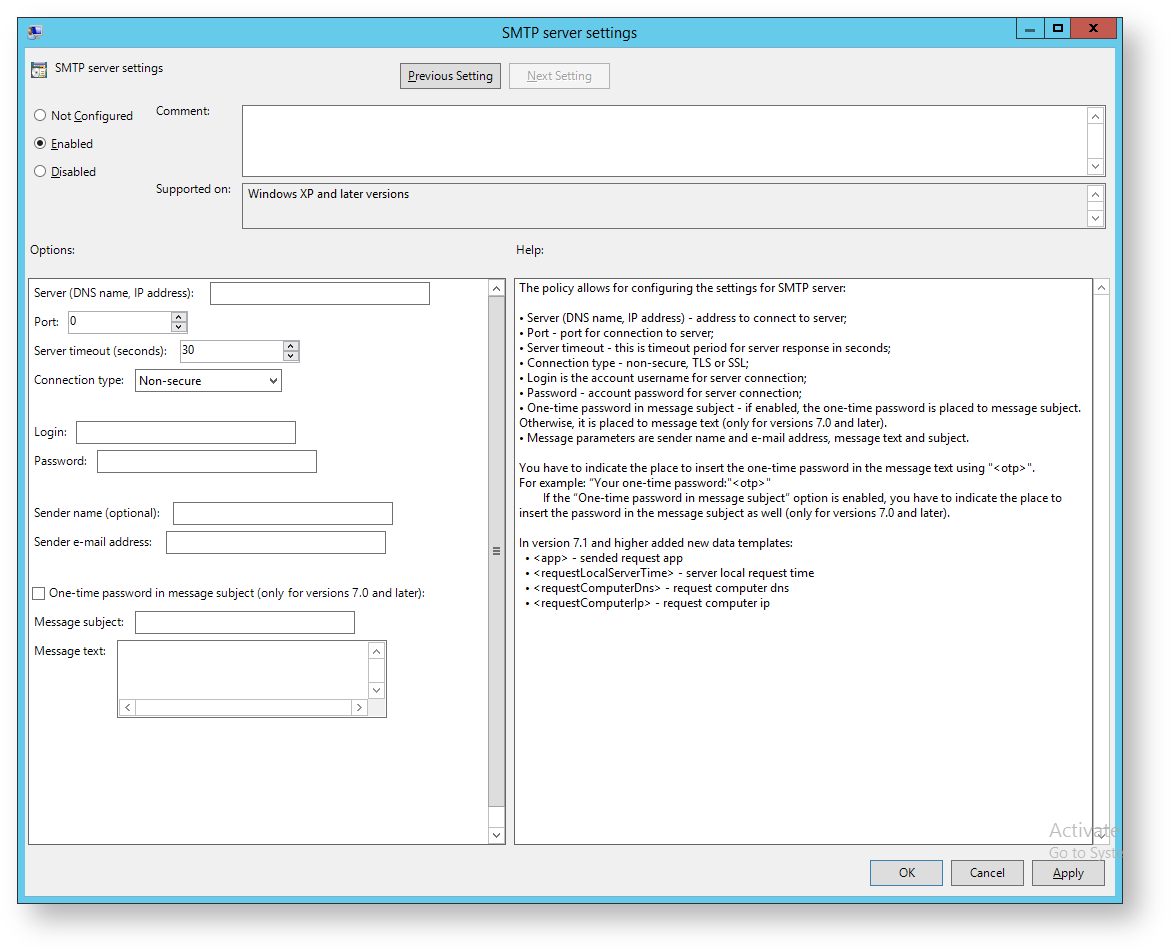Screen dimensions: 1171x952
Task: Click into the Password field
Action: click(206, 461)
